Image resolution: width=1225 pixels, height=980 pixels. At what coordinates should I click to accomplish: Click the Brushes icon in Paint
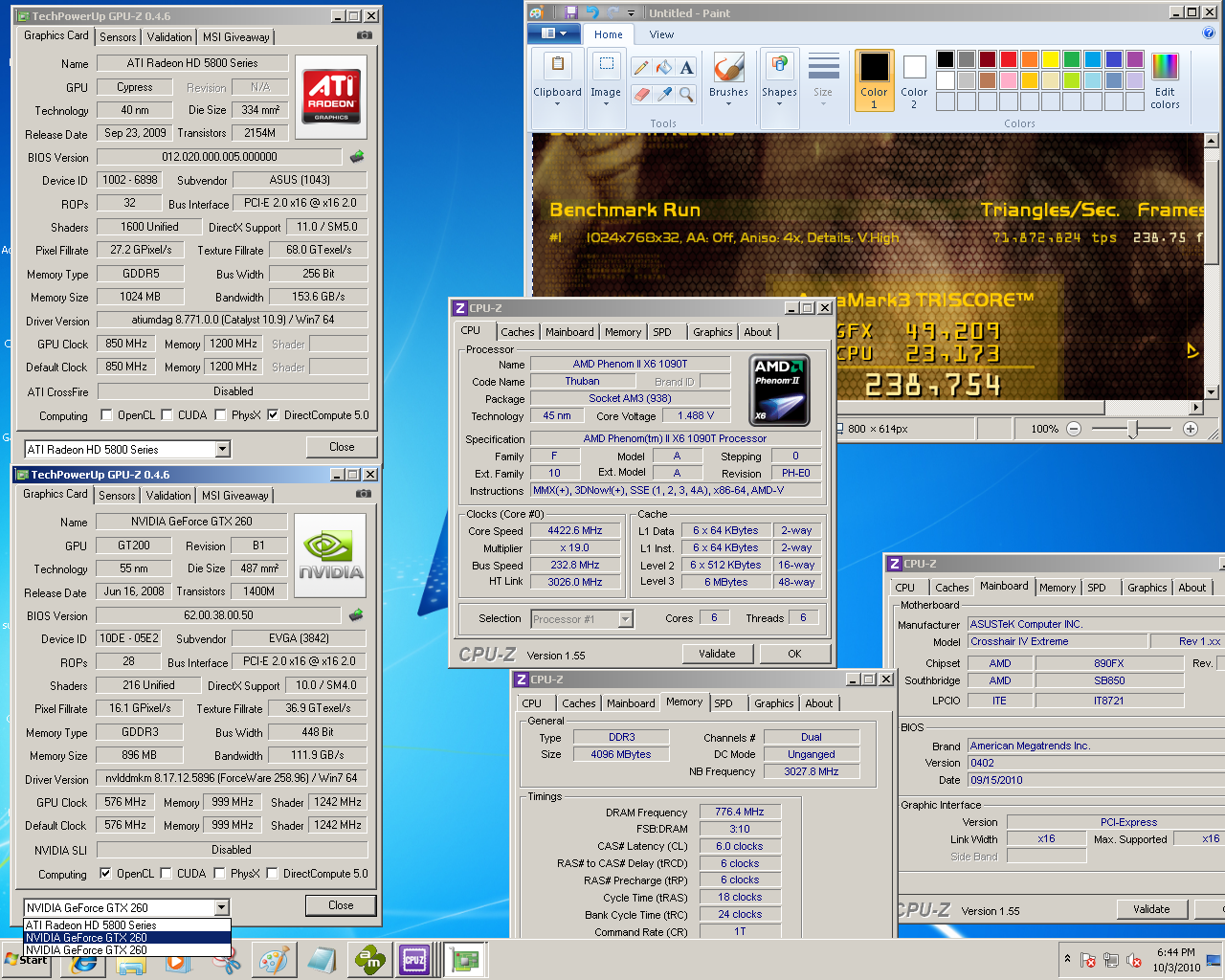pos(728,68)
